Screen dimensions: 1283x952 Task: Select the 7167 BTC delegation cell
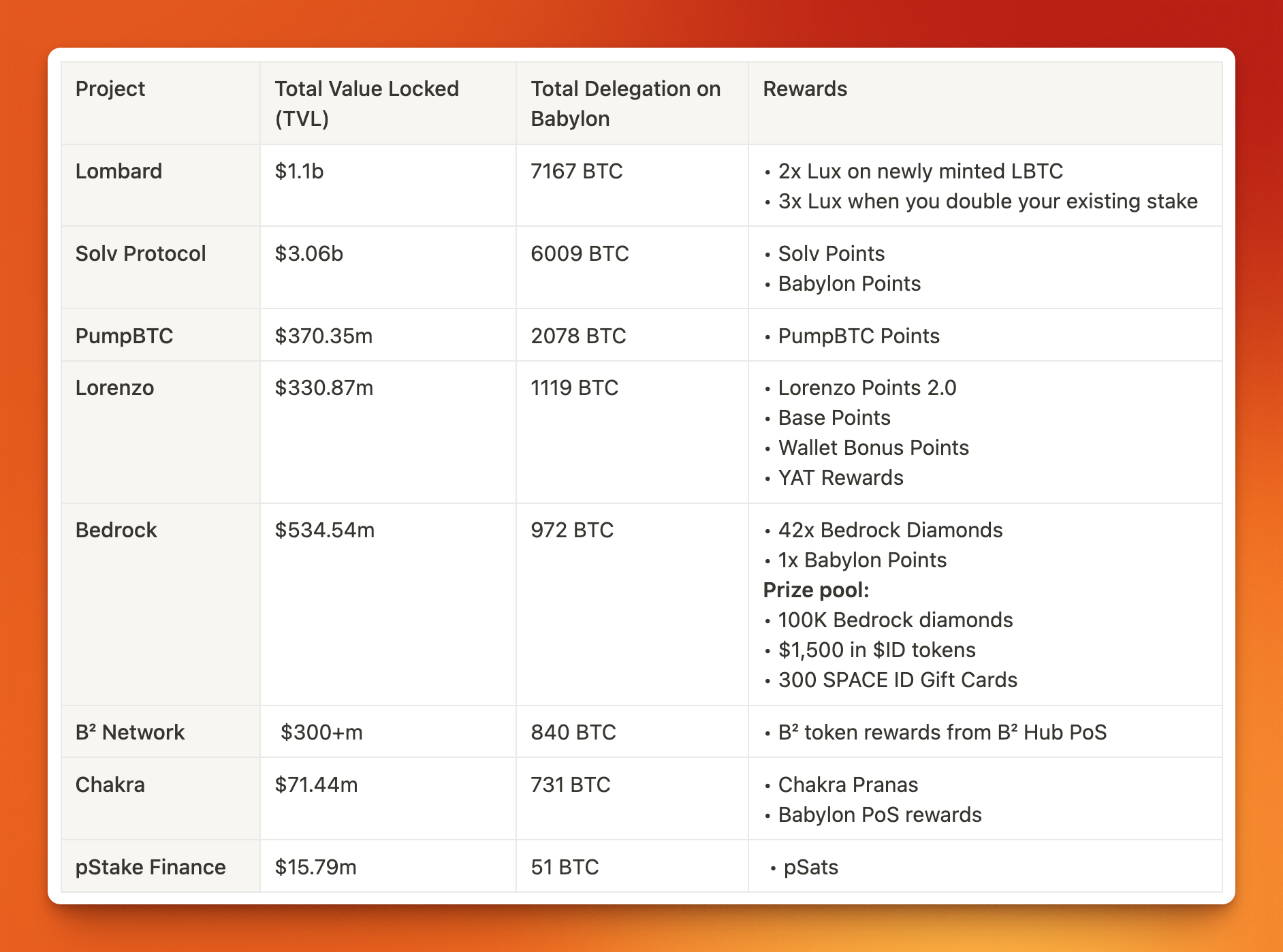632,185
